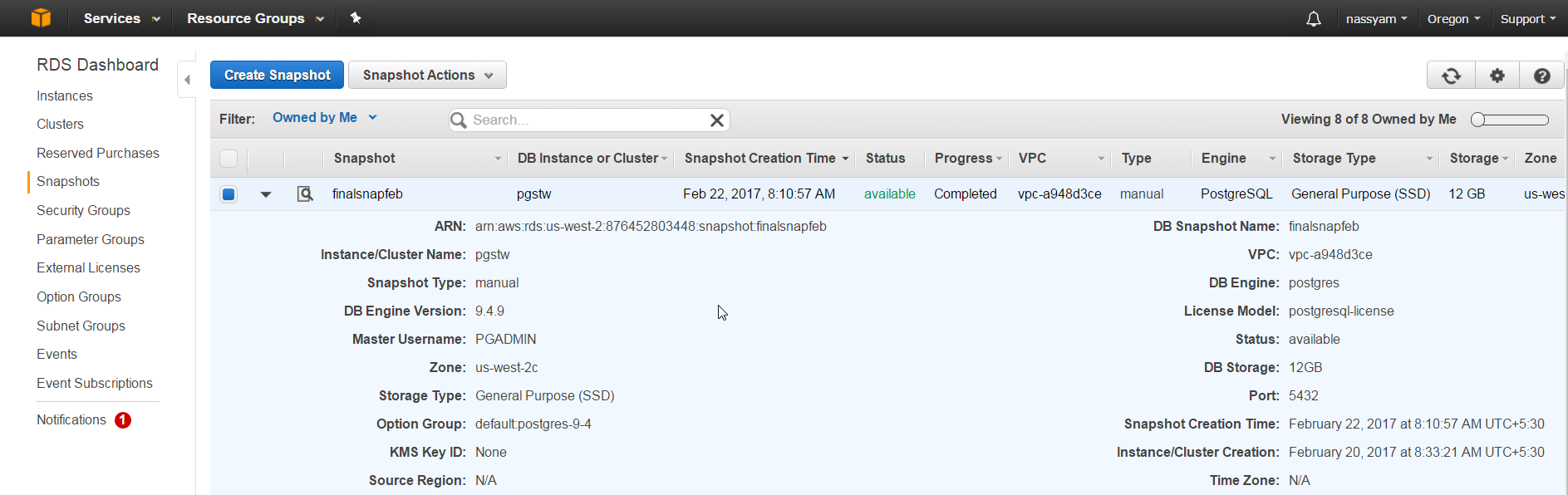Open RDS Dashboard in sidebar
The width and height of the screenshot is (1568, 495).
coord(97,65)
